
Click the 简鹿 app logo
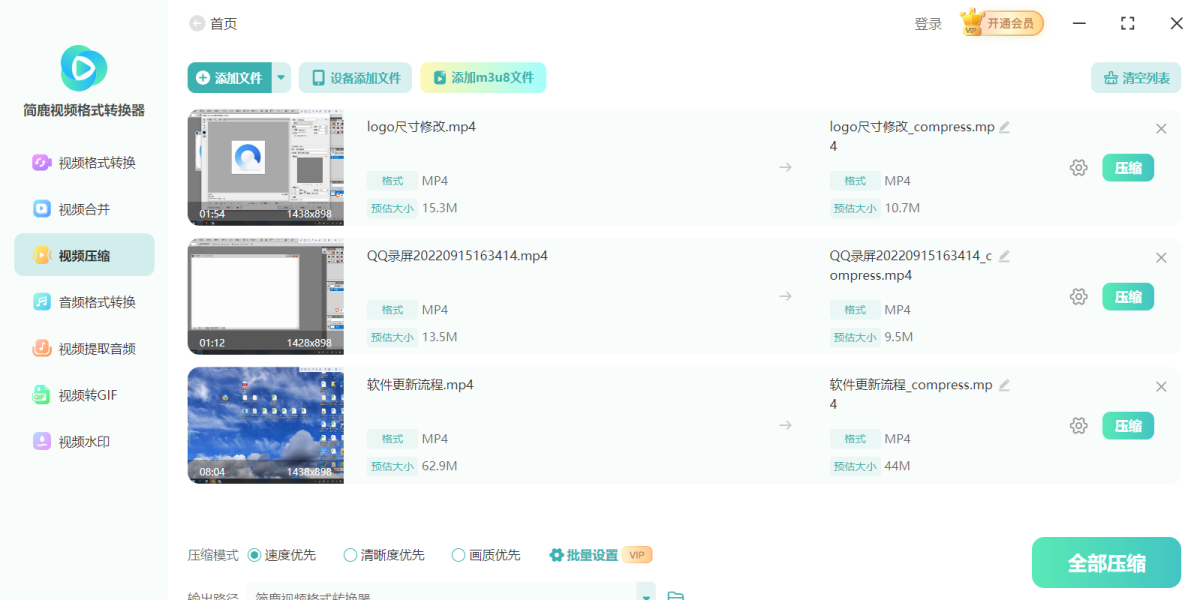[84, 68]
